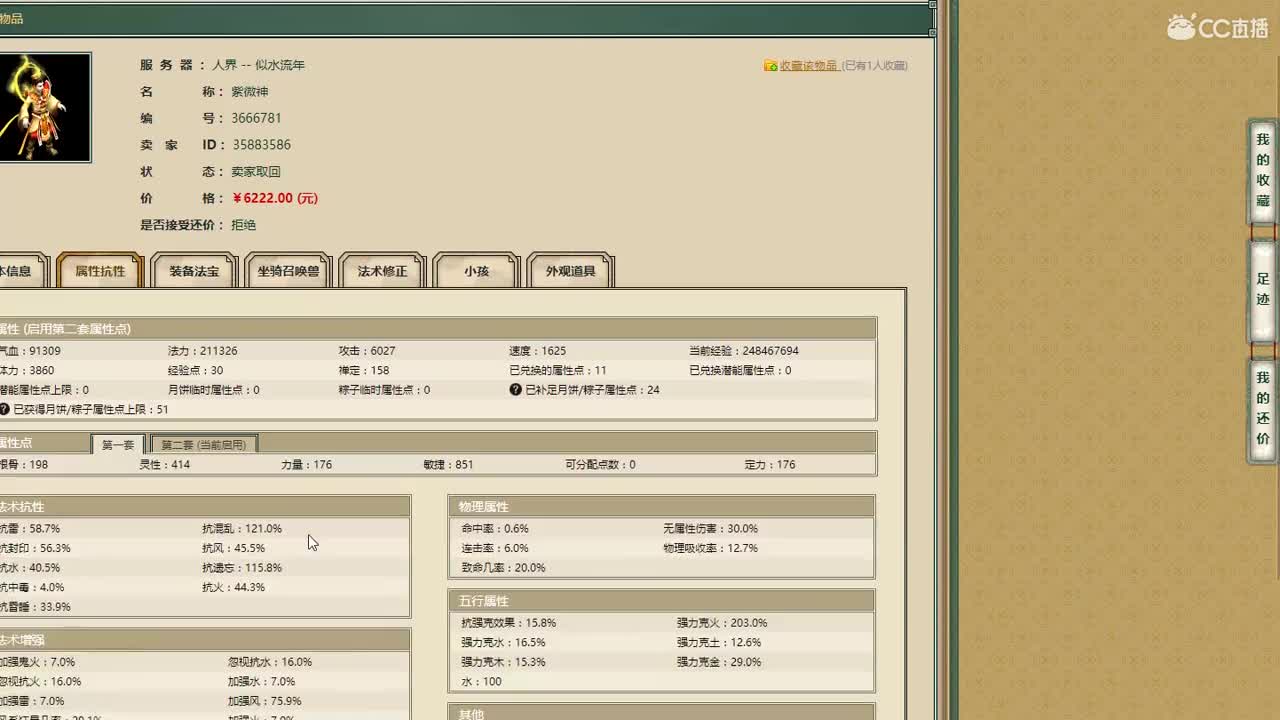
Task: Switch to the 装备法宝 tab
Action: pyautogui.click(x=194, y=271)
